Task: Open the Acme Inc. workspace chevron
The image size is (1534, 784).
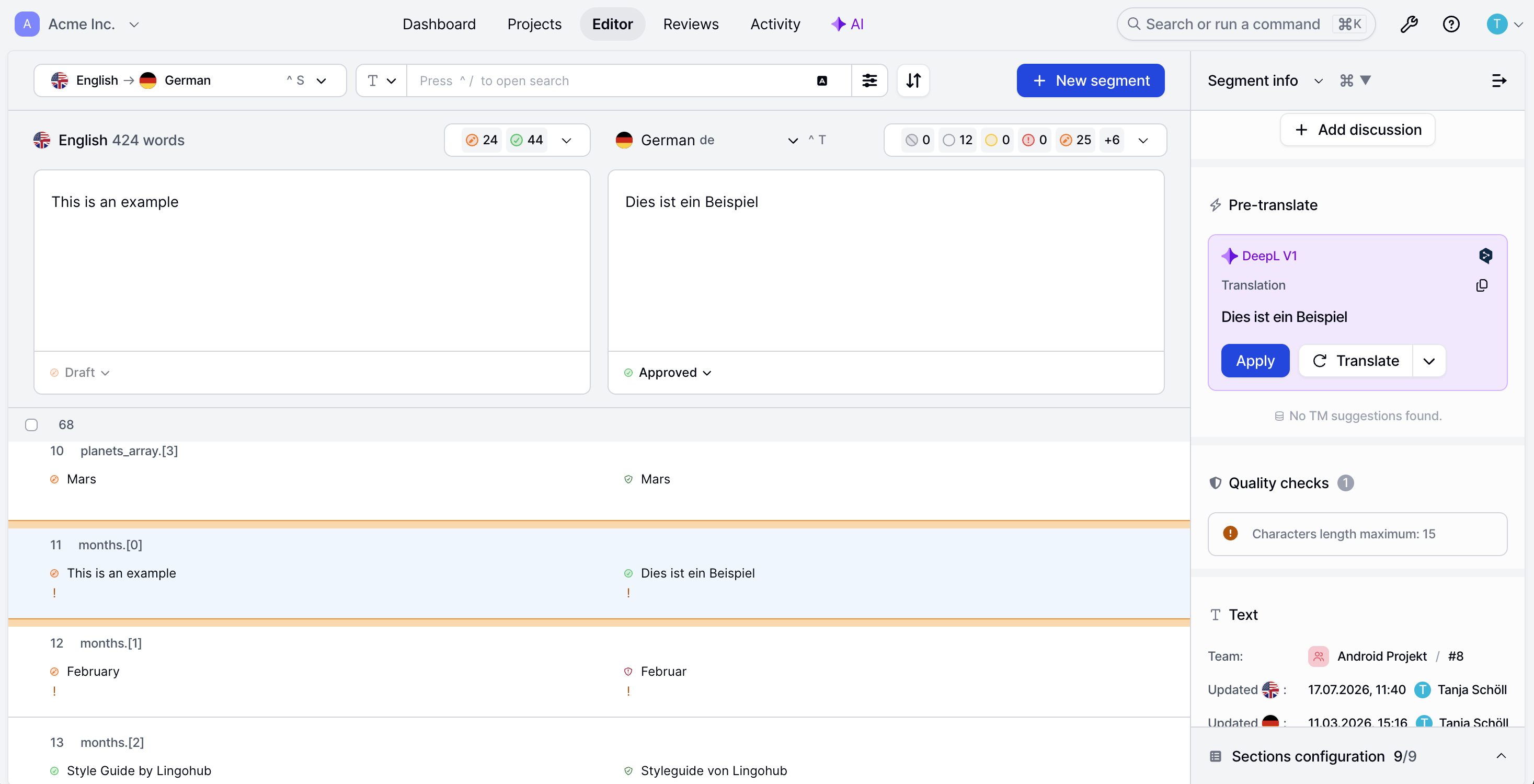Action: [134, 25]
